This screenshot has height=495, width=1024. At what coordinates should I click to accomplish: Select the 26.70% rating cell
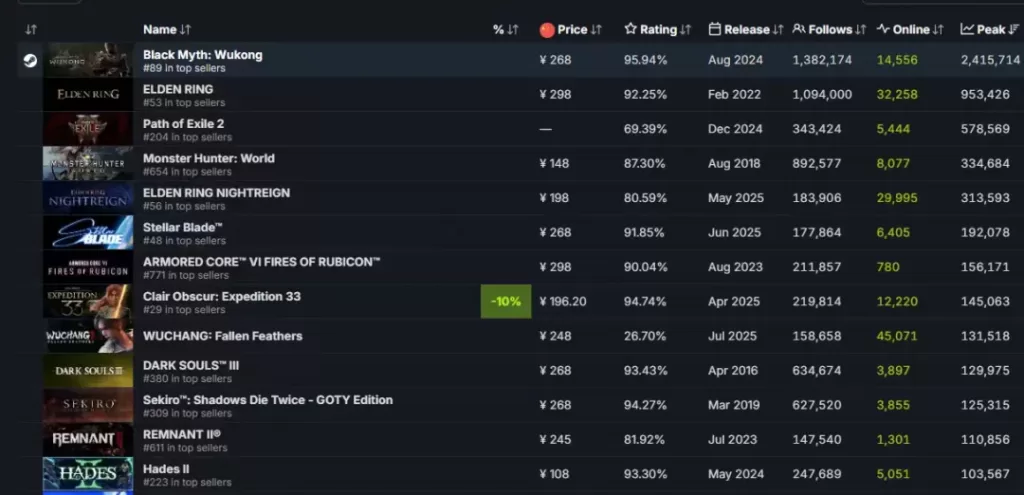645,336
